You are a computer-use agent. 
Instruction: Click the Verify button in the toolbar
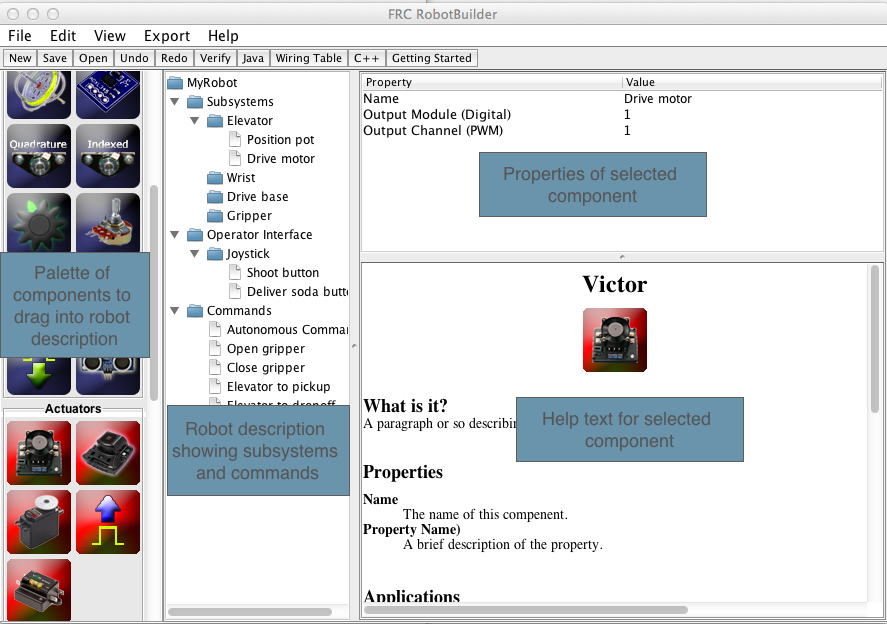(x=215, y=58)
